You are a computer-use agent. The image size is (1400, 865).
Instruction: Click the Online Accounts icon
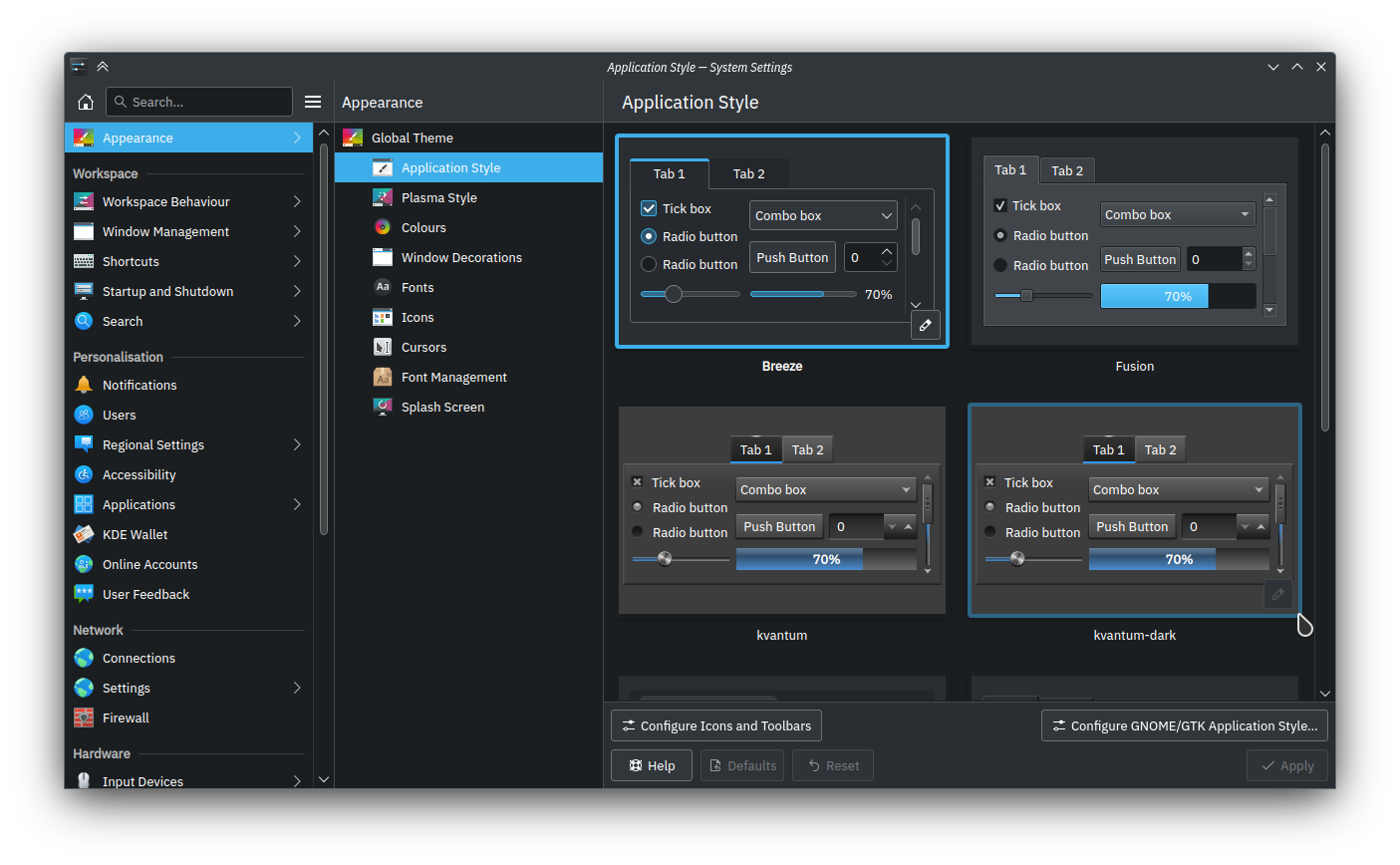84,564
